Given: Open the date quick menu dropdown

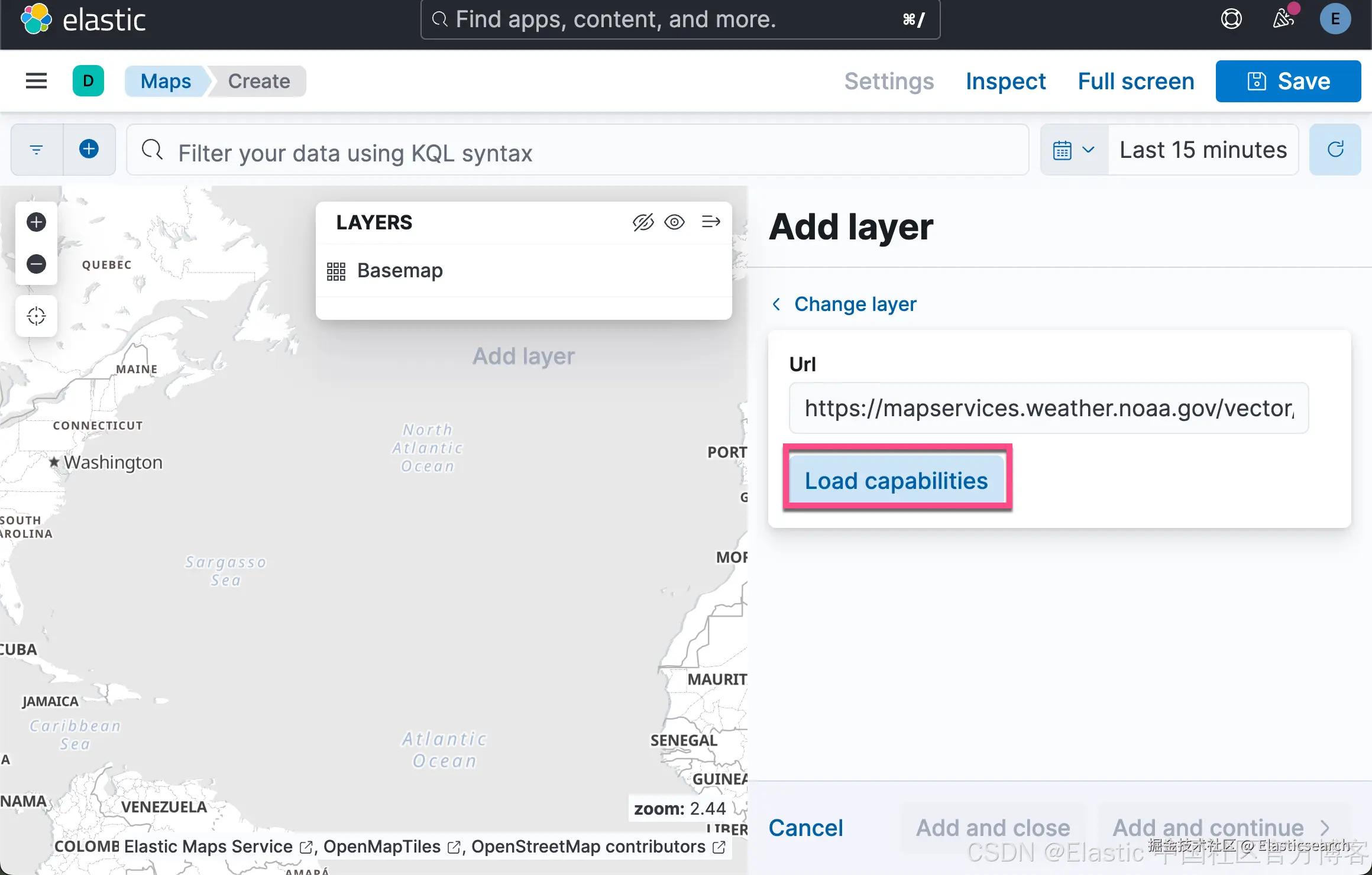Looking at the screenshot, I should [1073, 150].
